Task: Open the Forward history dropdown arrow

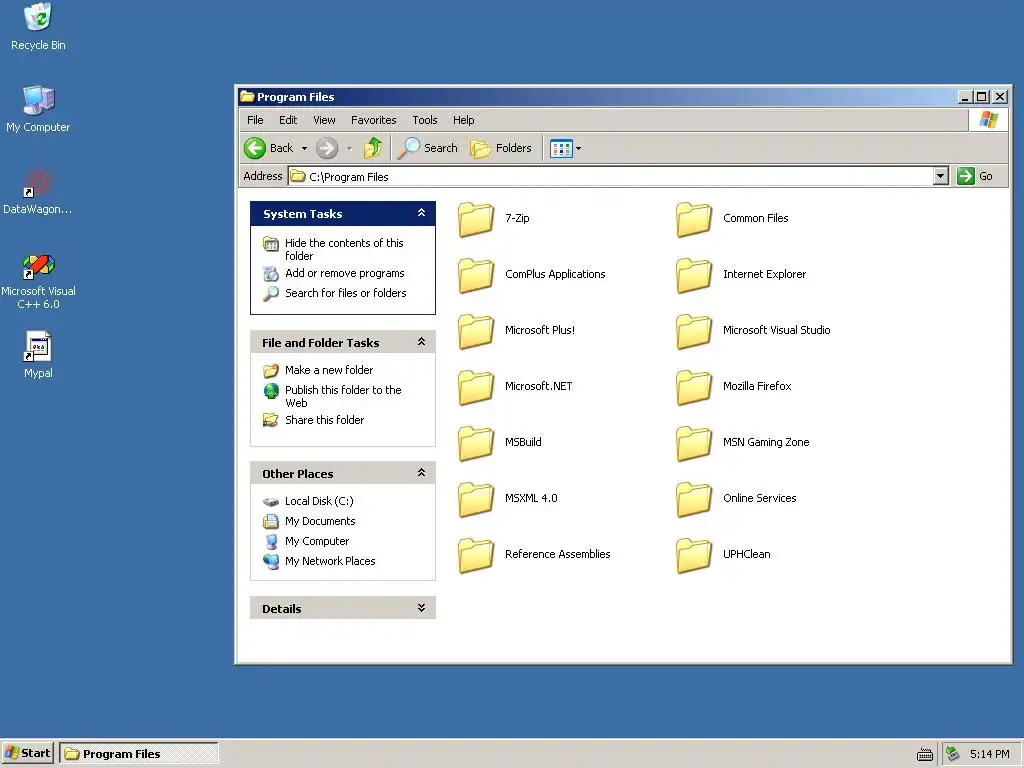Action: click(349, 148)
